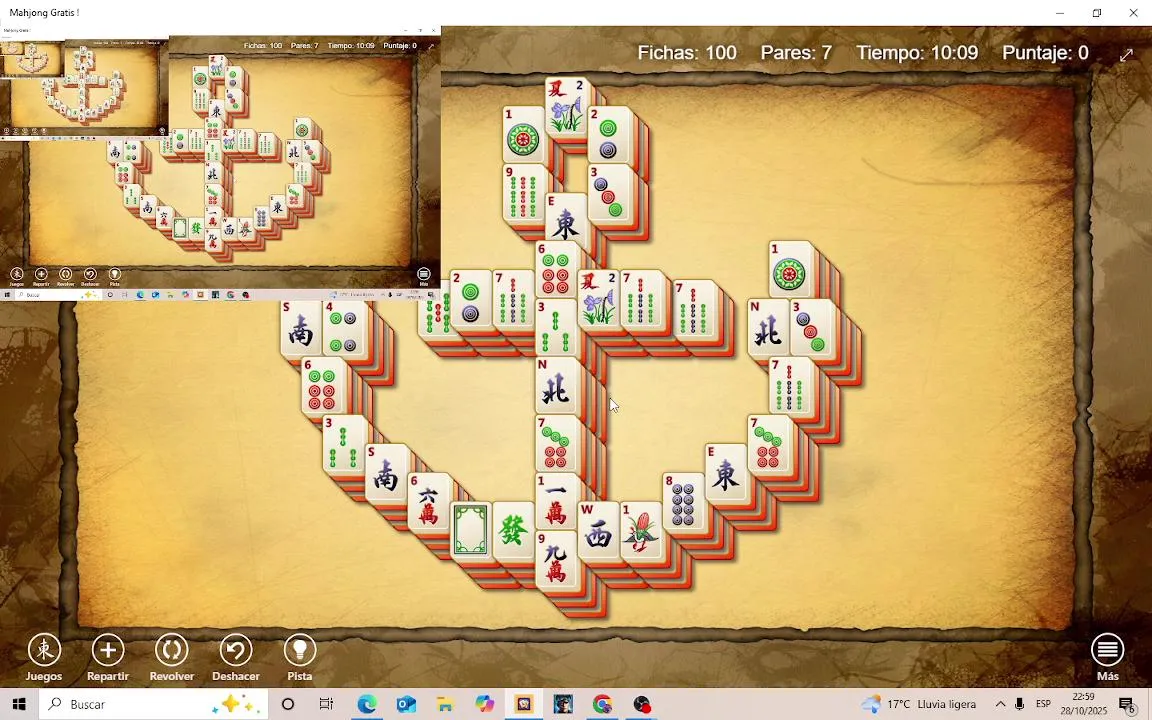This screenshot has height=720, width=1152.
Task: Open the Windows Start menu
Action: click(x=19, y=704)
